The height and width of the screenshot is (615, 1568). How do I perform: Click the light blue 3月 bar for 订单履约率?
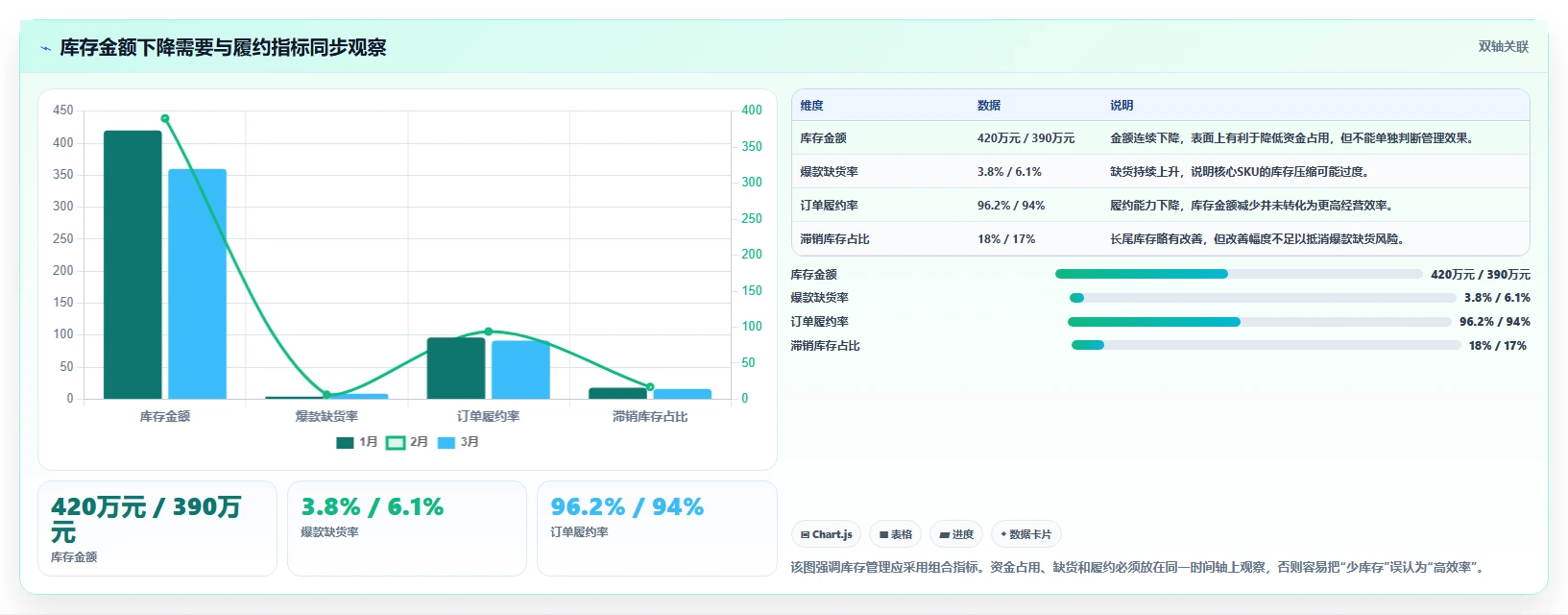520,370
